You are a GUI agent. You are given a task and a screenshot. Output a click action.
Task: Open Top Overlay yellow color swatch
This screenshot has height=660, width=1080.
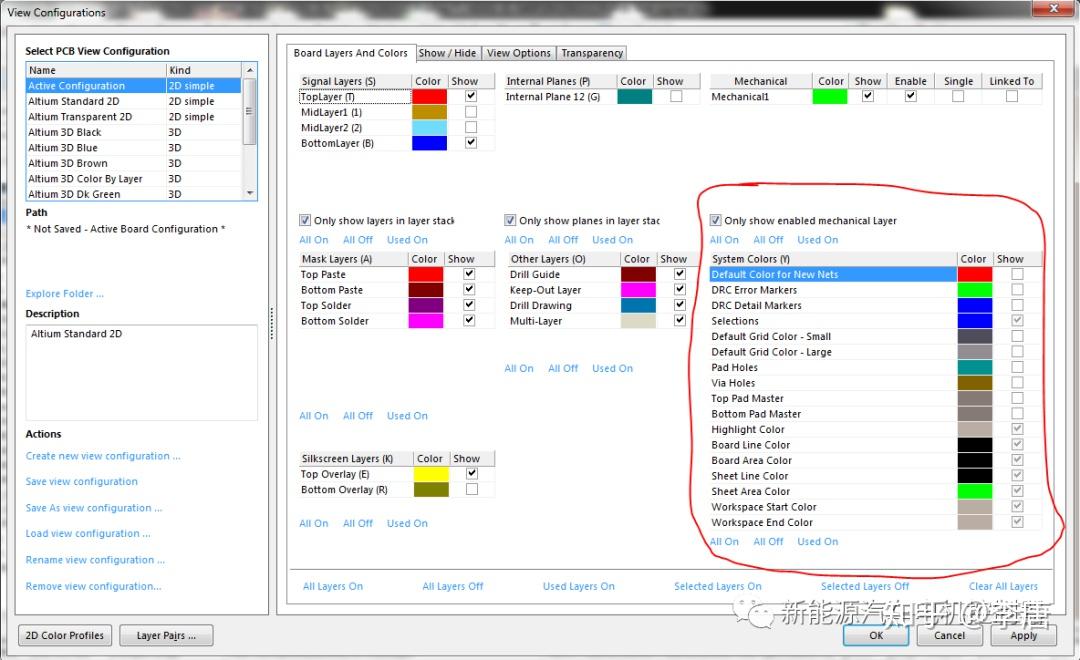click(431, 474)
